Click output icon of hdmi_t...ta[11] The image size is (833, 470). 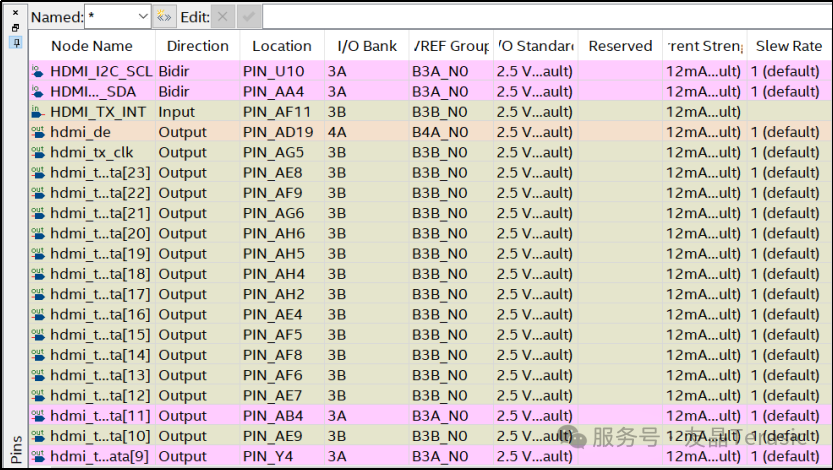point(38,415)
